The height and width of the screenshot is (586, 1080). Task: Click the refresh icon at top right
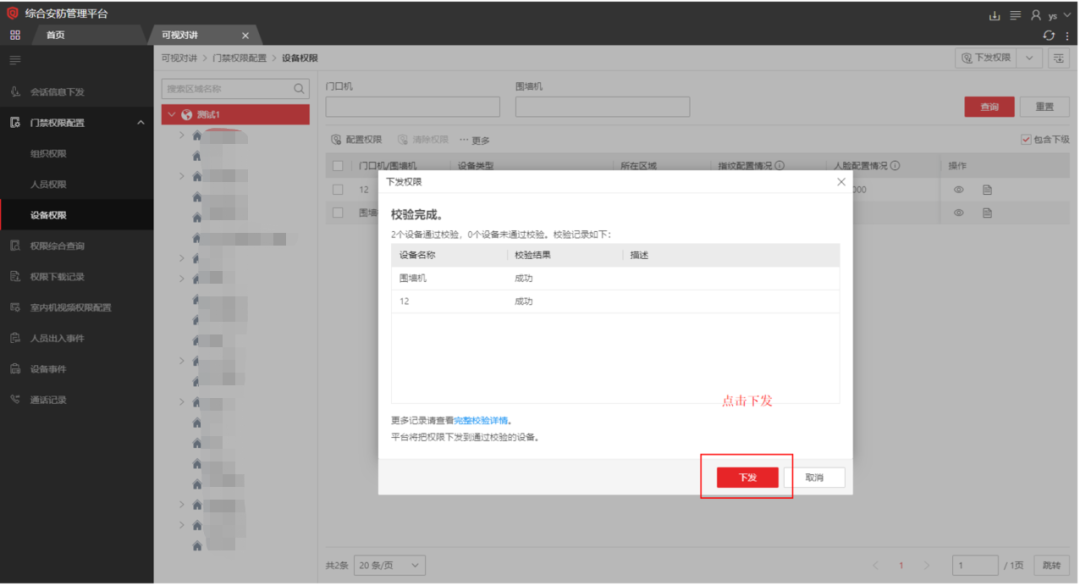pos(1049,36)
